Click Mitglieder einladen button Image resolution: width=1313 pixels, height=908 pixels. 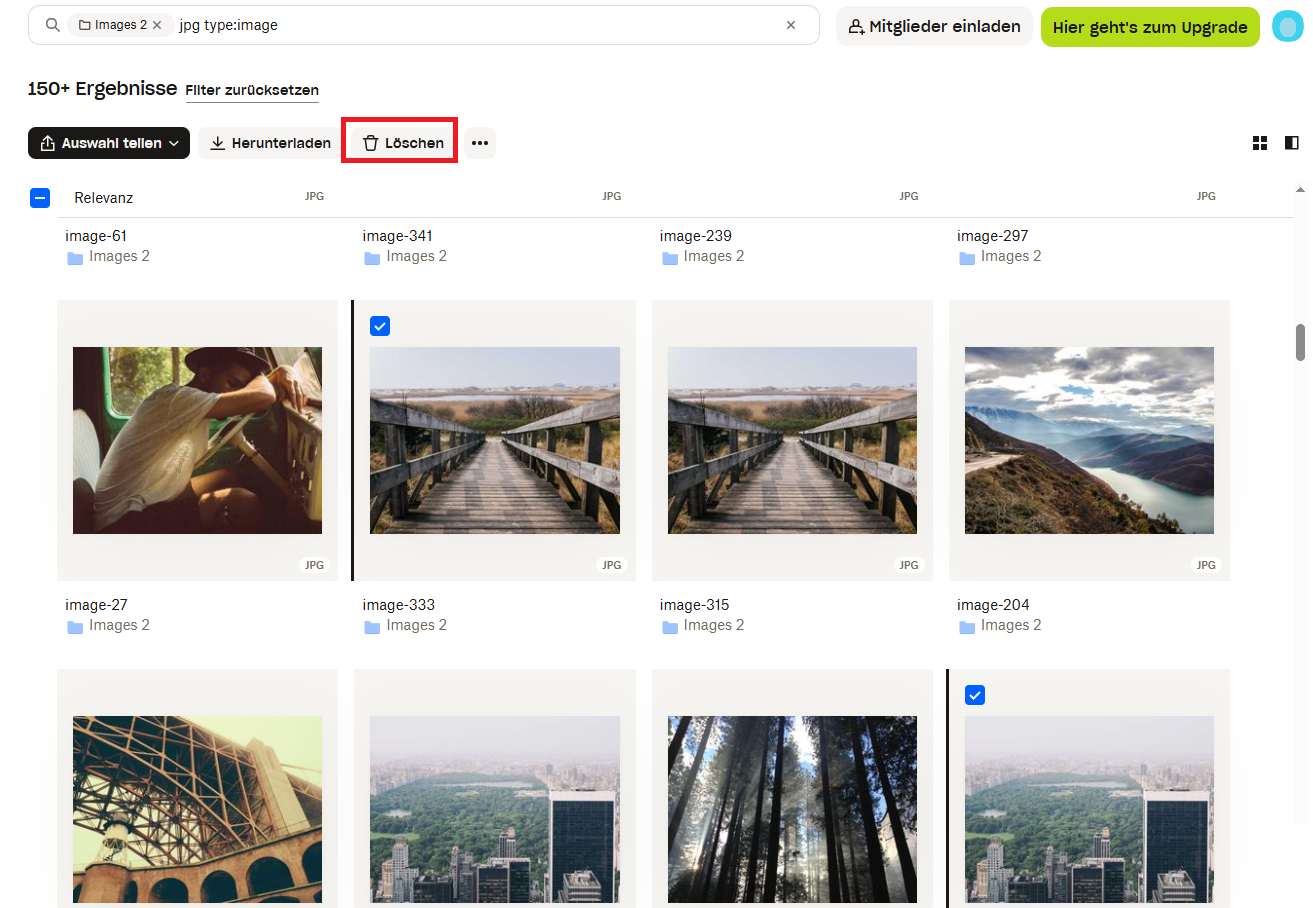coord(934,26)
